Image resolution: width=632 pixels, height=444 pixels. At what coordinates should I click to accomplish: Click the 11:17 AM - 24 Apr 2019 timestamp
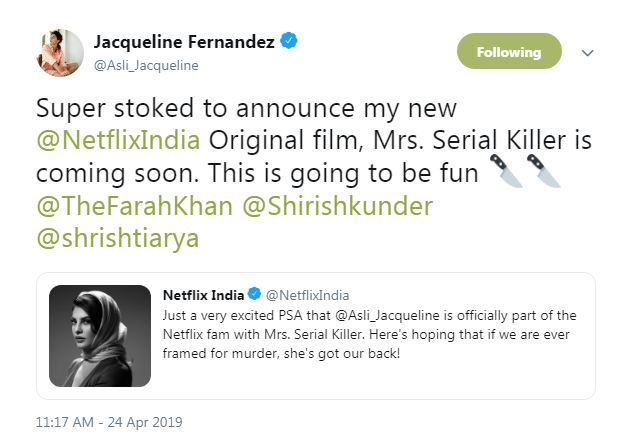(110, 422)
